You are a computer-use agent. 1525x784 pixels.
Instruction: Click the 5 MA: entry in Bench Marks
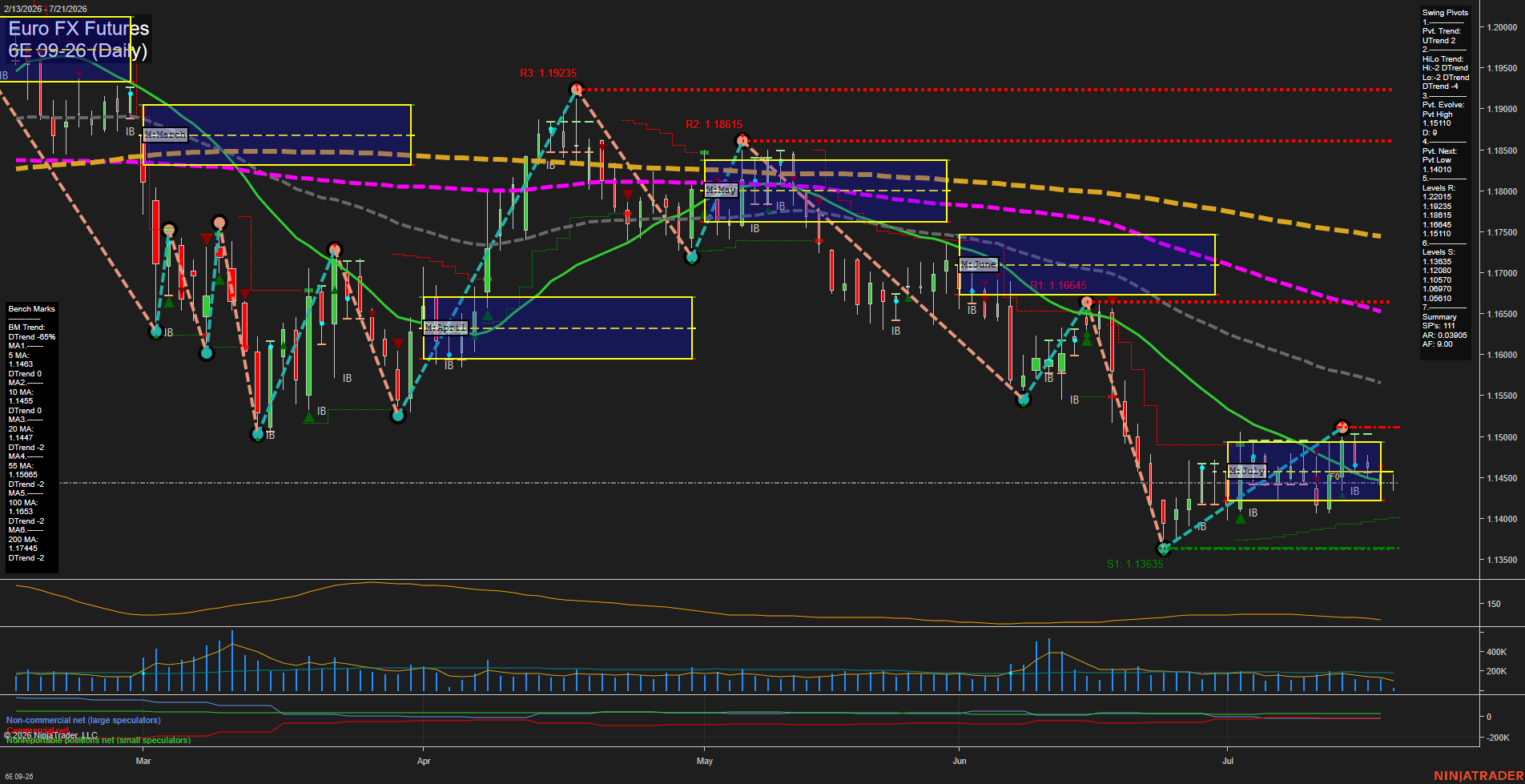click(x=18, y=356)
